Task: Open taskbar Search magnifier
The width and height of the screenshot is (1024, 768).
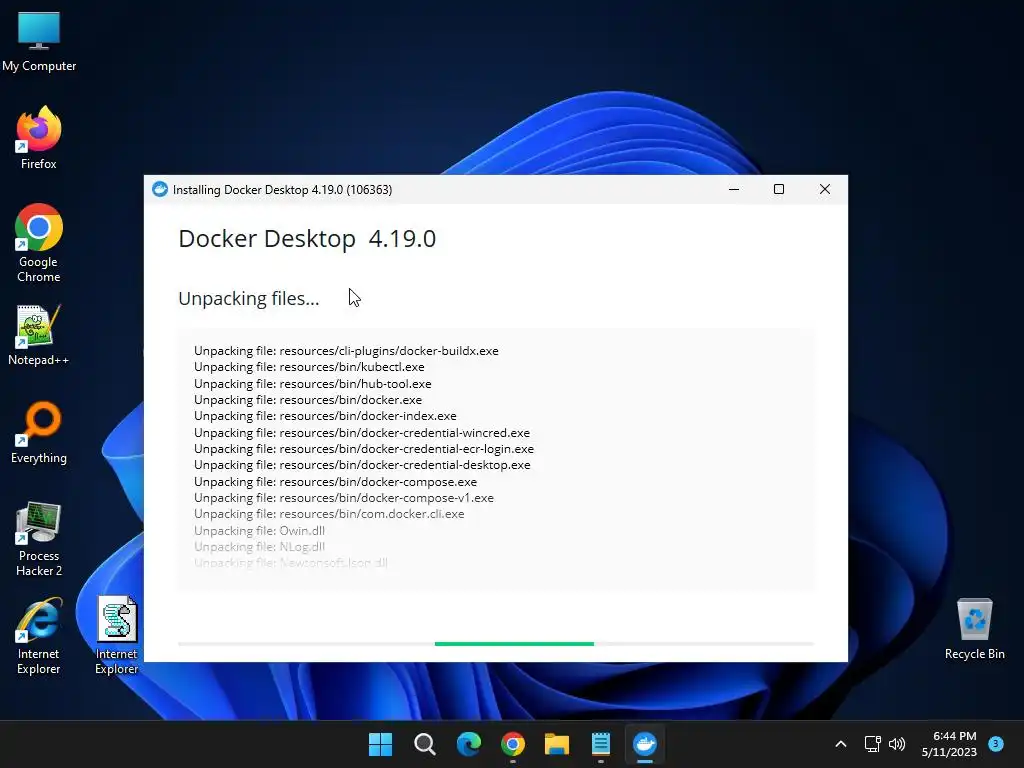Action: tap(424, 744)
